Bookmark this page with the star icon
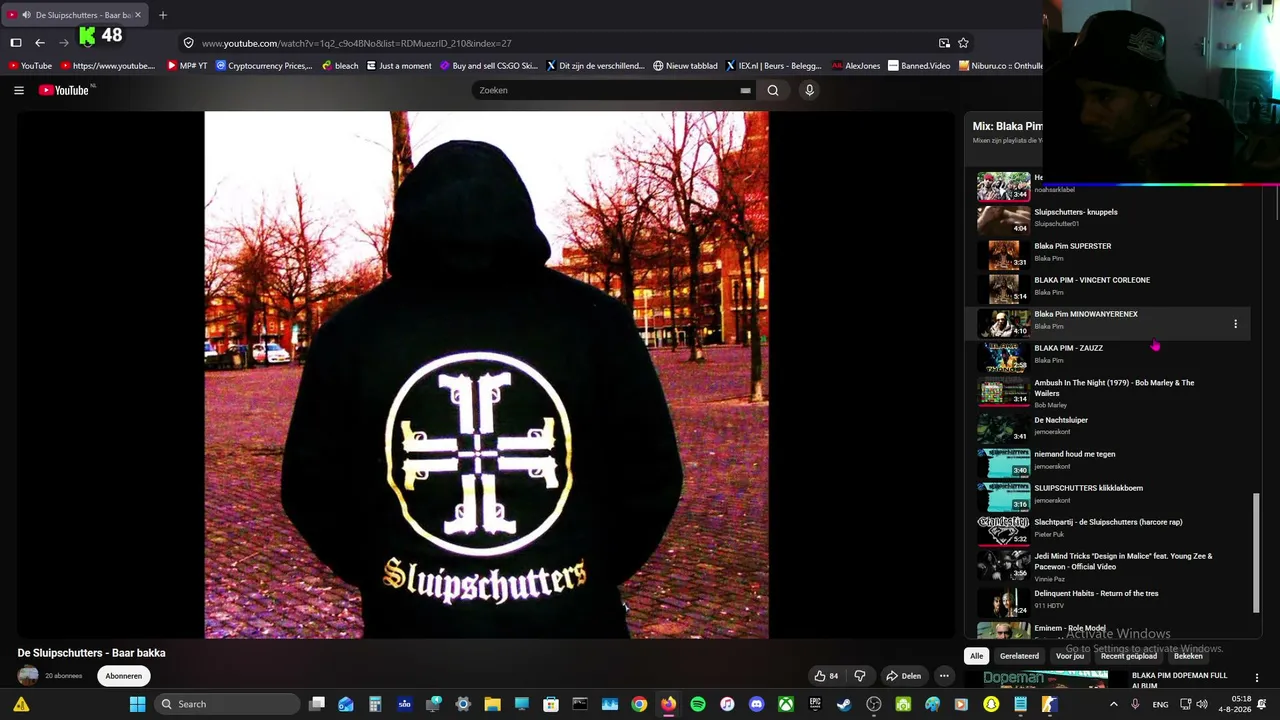The height and width of the screenshot is (720, 1280). pos(963,43)
